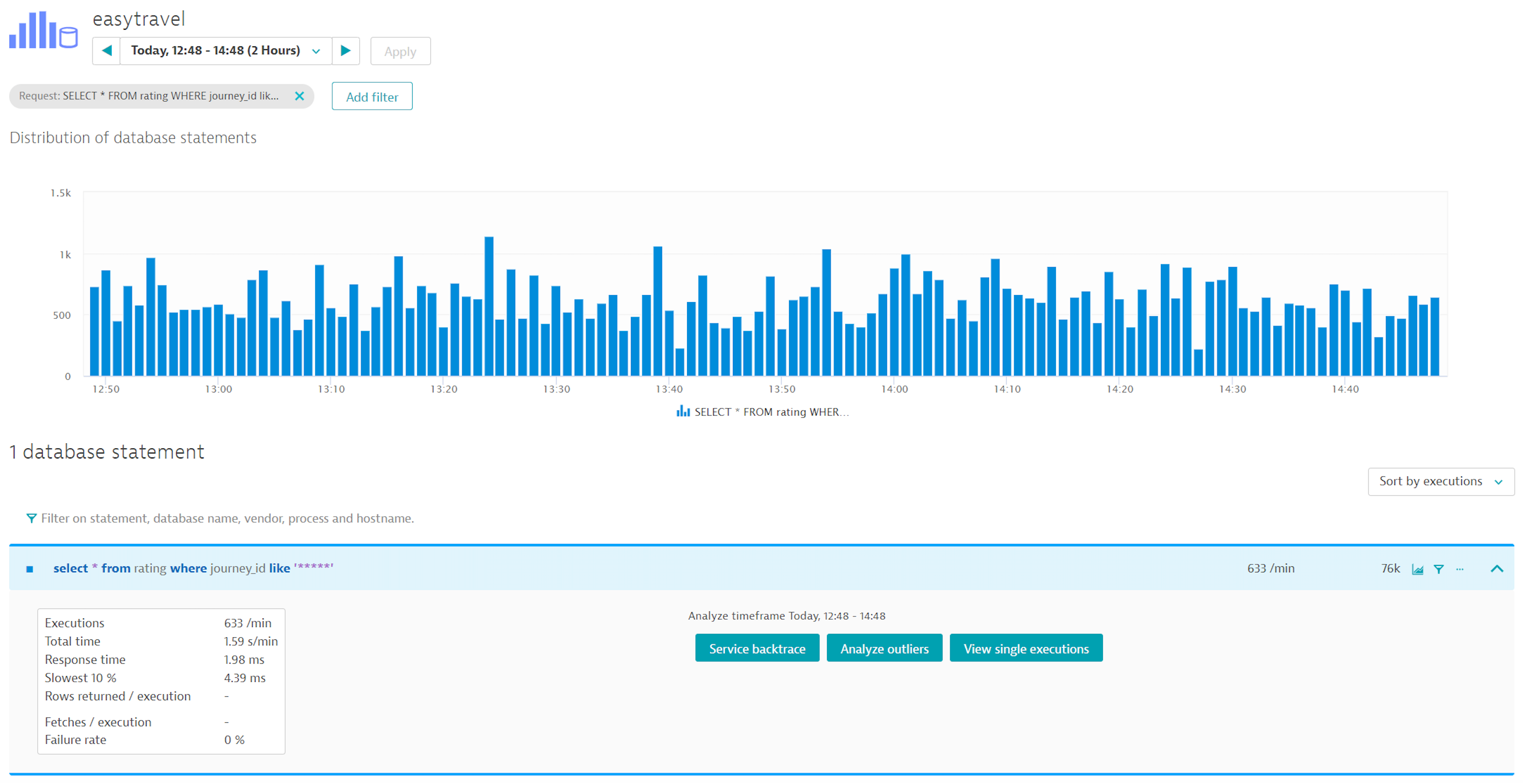Click the View single executions button
Image resolution: width=1523 pixels, height=783 pixels.
(1026, 648)
